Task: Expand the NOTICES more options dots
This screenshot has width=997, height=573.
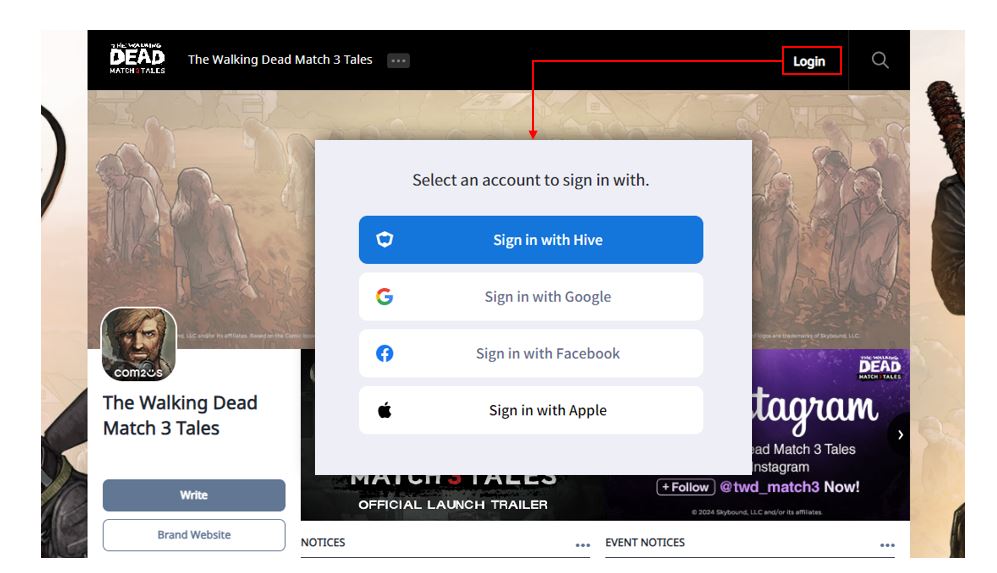Action: [582, 545]
